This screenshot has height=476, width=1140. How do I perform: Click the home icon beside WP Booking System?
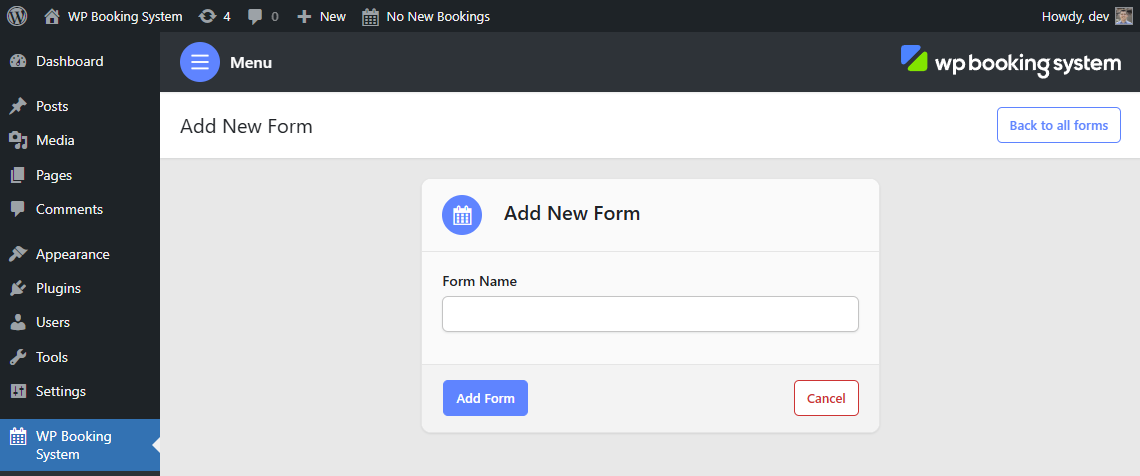click(x=52, y=16)
